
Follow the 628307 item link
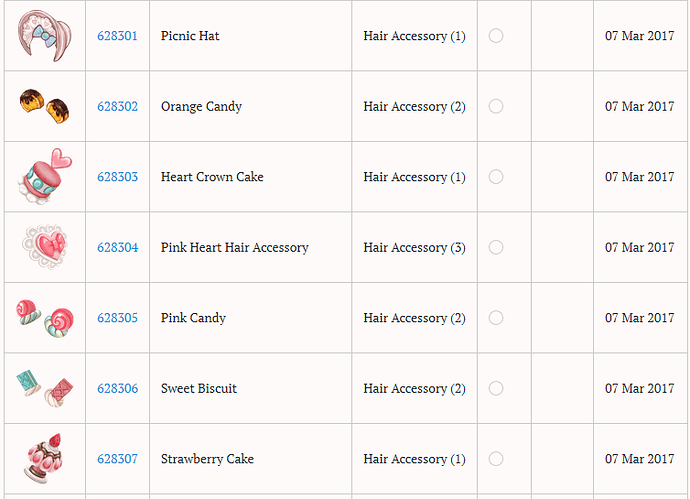click(x=117, y=459)
